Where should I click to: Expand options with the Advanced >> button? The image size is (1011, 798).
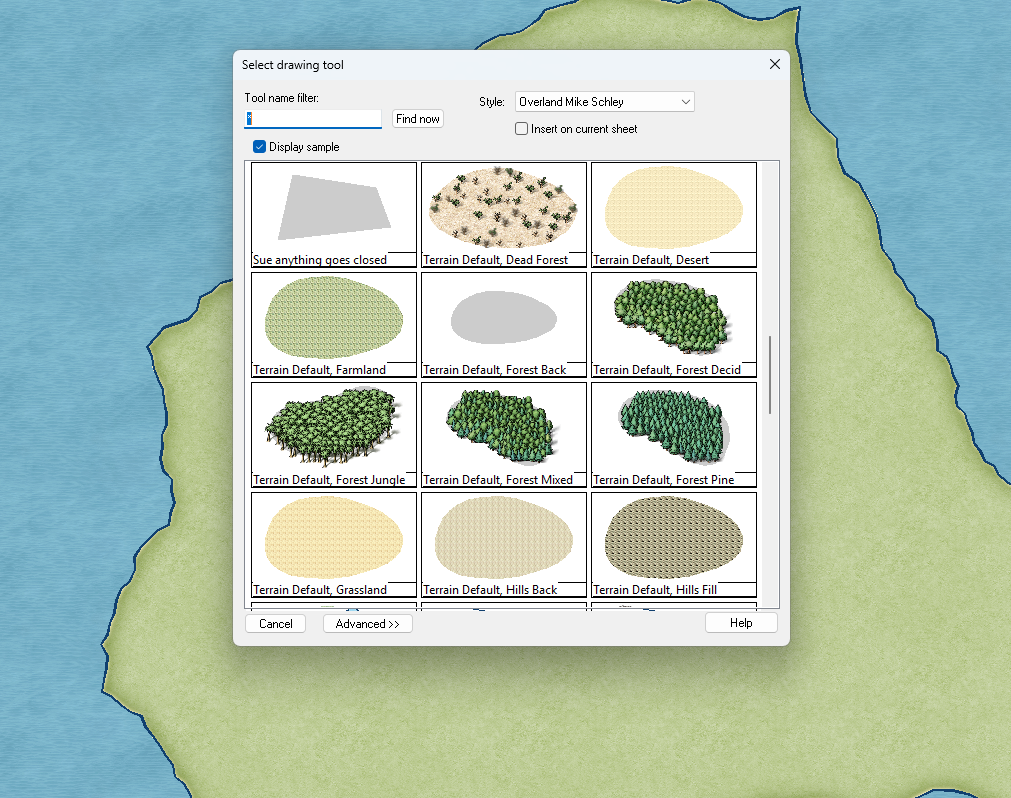(367, 624)
